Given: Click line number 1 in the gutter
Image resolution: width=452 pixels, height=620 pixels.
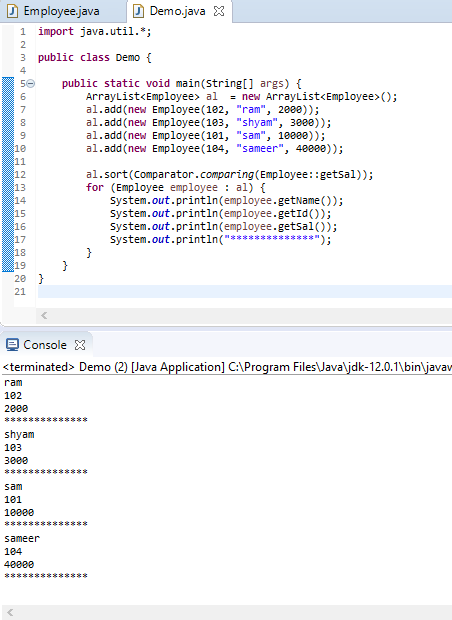Looking at the screenshot, I should click(x=23, y=31).
